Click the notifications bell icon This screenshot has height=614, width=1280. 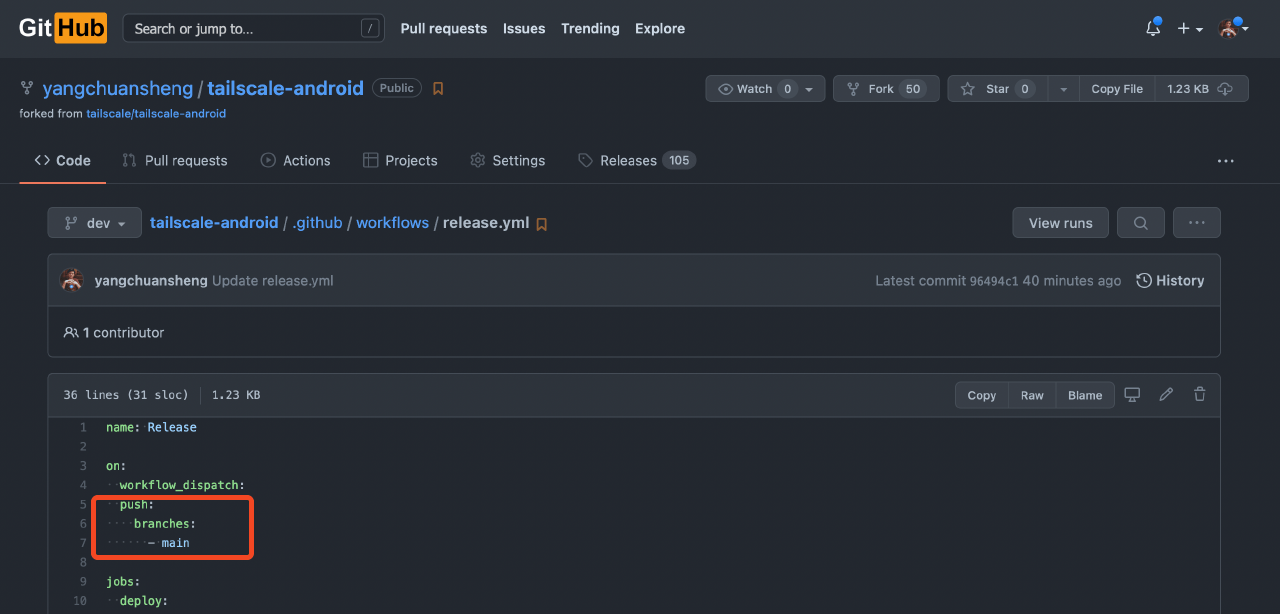pos(1153,29)
